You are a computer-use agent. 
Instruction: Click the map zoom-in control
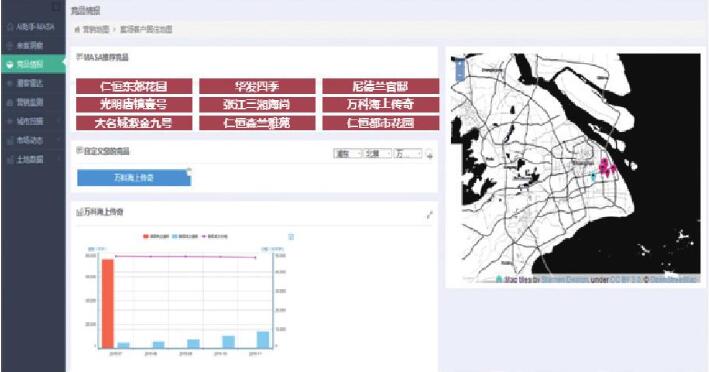[460, 64]
